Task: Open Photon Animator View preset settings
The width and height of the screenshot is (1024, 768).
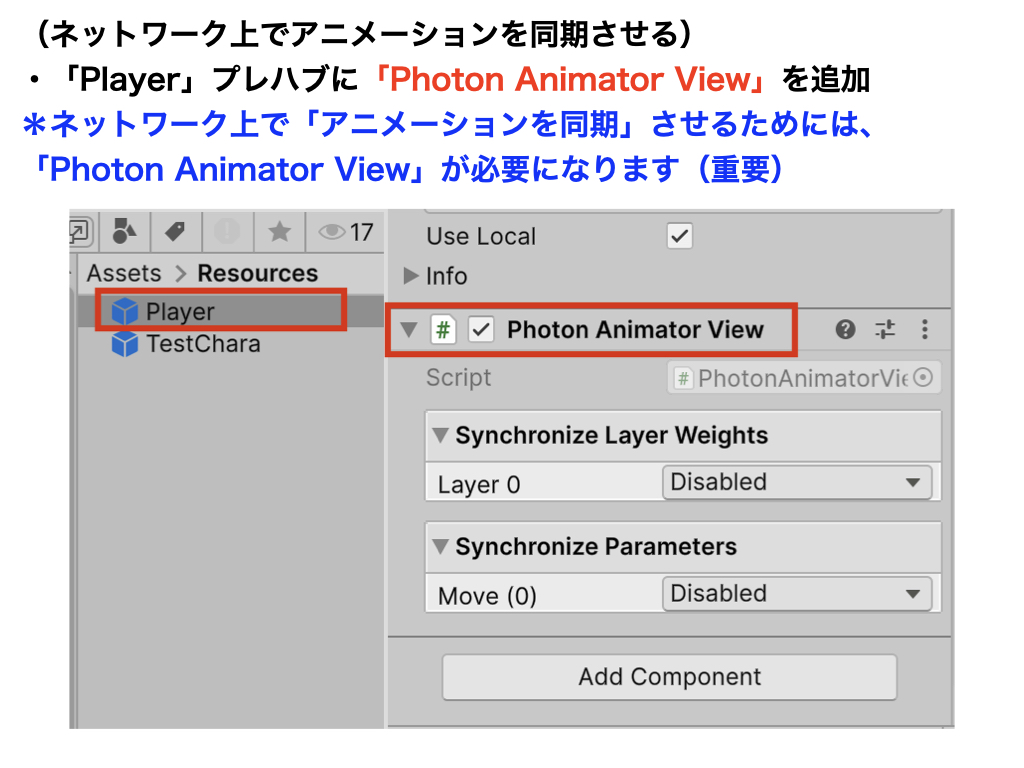Action: click(885, 329)
